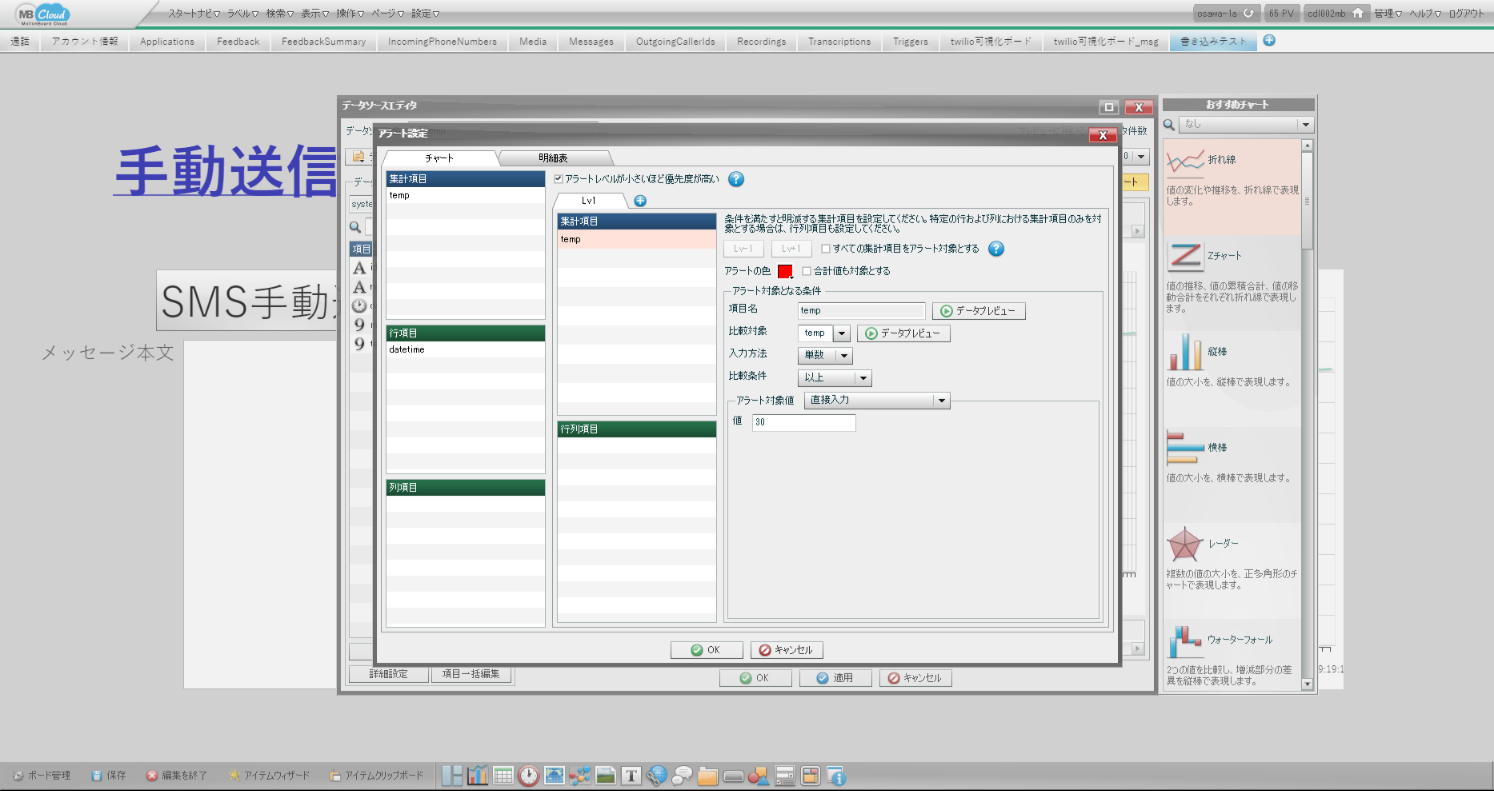1494x791 pixels.
Task: Click 項目一括編集 button in data source editor
Action: point(472,674)
